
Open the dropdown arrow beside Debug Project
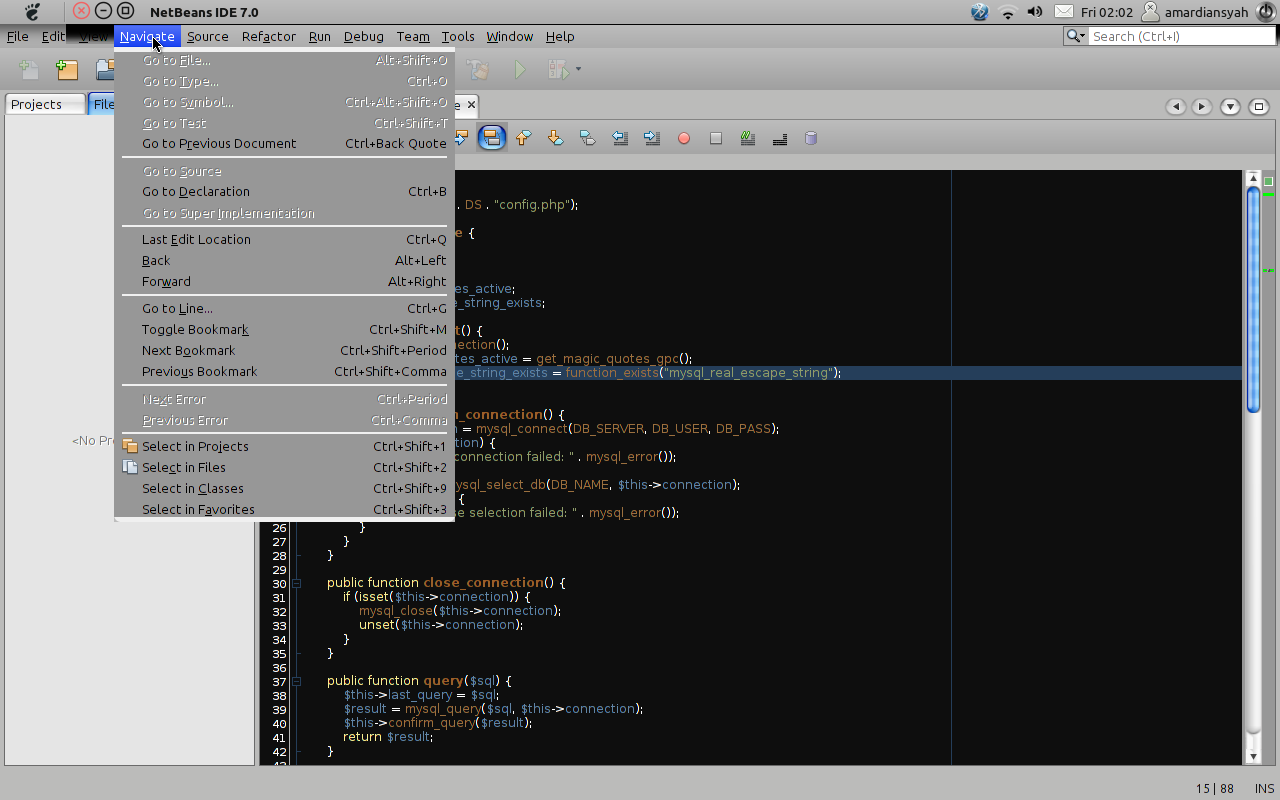578,70
